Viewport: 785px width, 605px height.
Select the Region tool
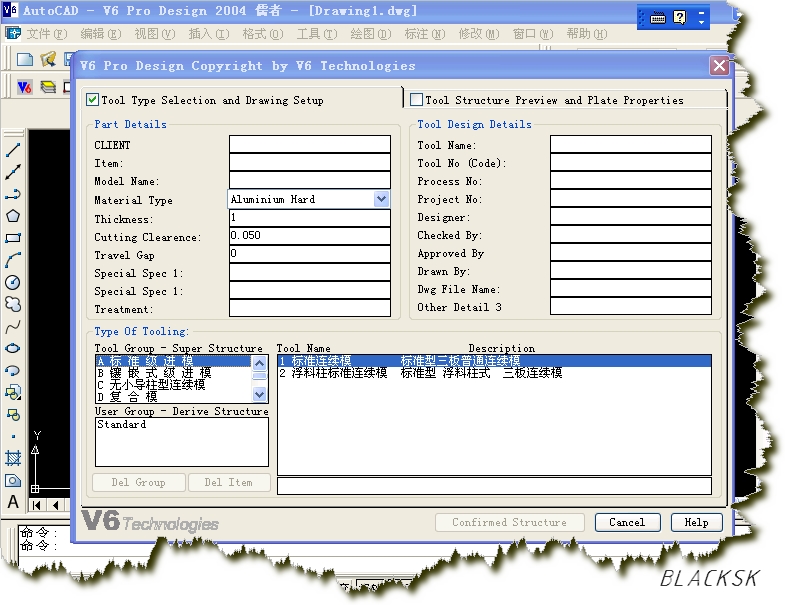13,481
